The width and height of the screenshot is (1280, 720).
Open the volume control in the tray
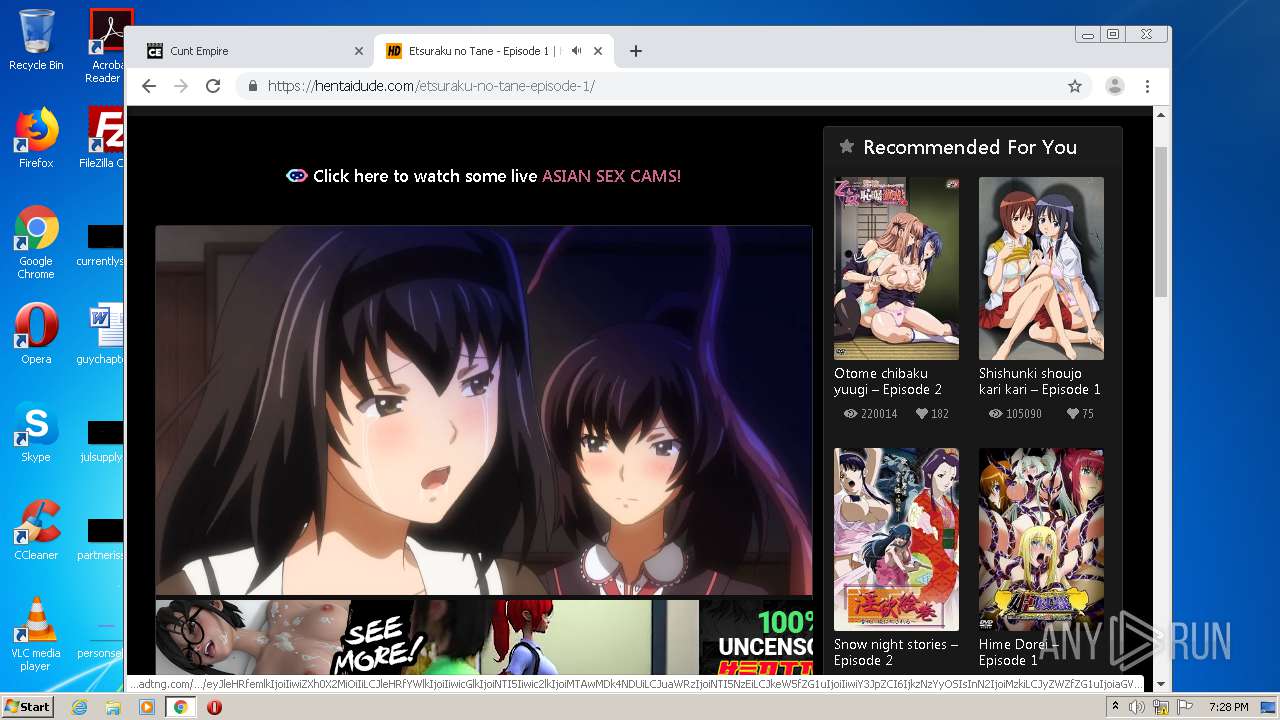point(1137,707)
